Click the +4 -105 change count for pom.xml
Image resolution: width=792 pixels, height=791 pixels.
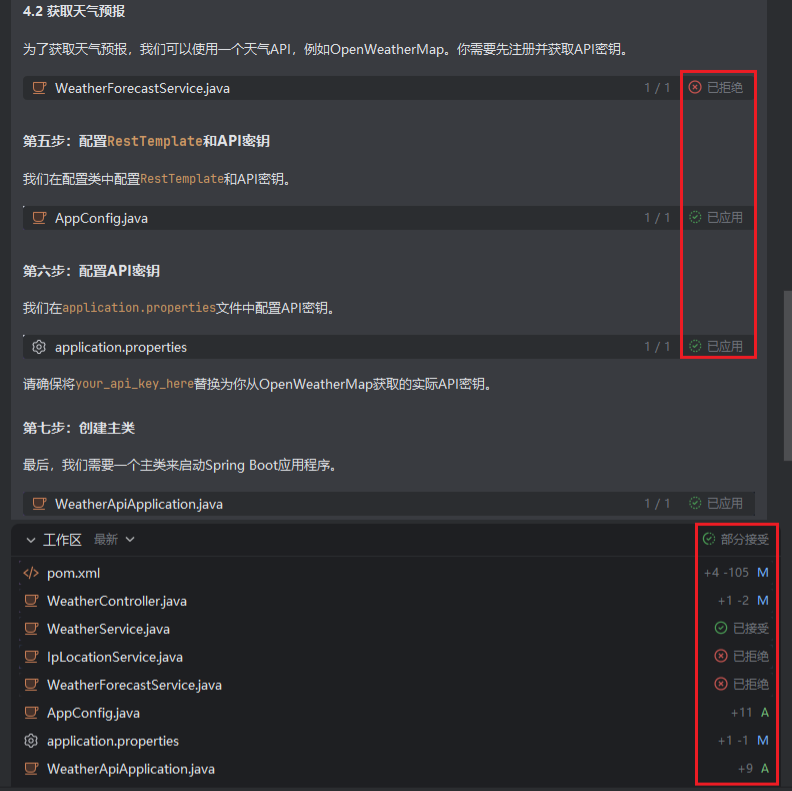(x=726, y=572)
